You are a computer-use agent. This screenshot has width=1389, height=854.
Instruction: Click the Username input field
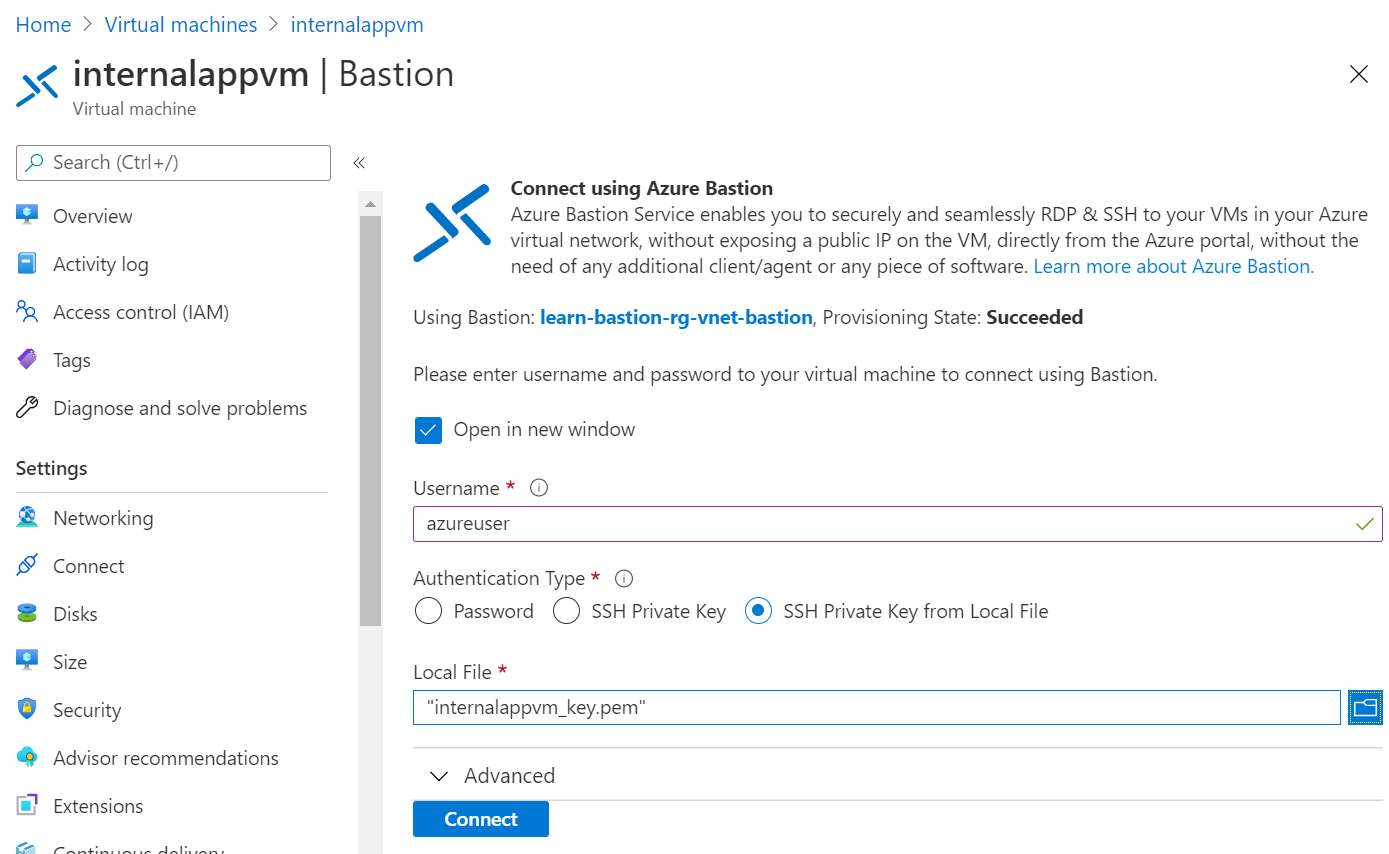coord(897,524)
